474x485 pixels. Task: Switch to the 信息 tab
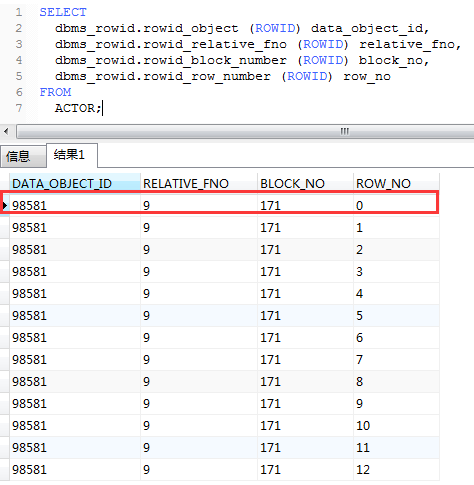point(23,156)
